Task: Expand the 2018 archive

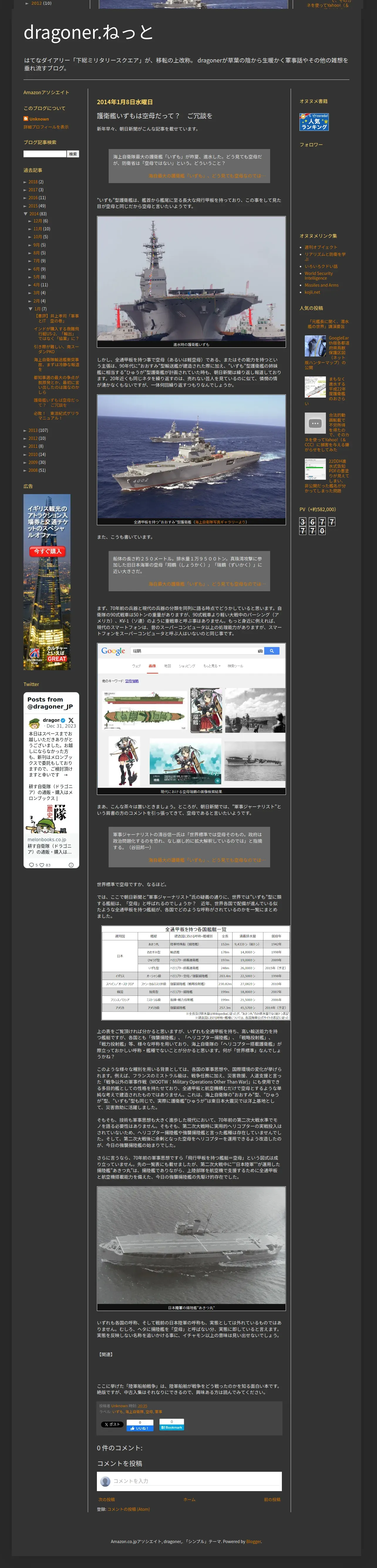Action: (25, 182)
